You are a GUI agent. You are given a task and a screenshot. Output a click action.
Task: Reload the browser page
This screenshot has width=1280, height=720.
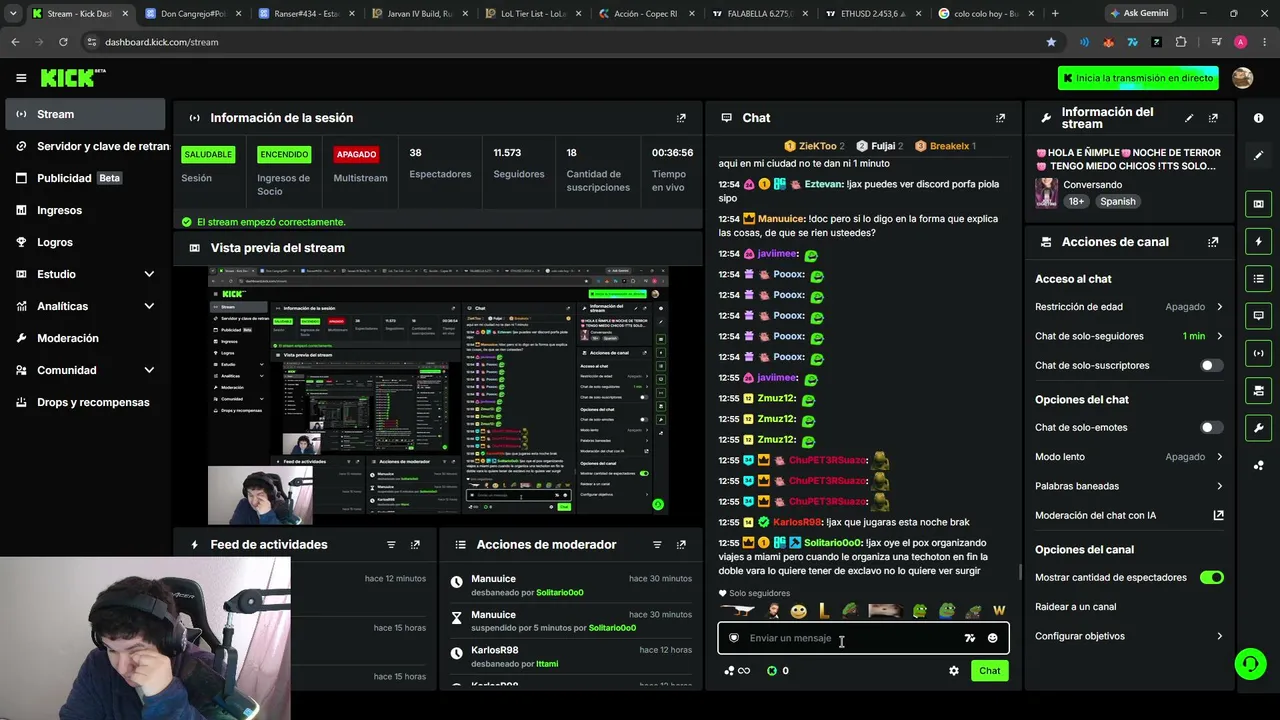point(63,42)
